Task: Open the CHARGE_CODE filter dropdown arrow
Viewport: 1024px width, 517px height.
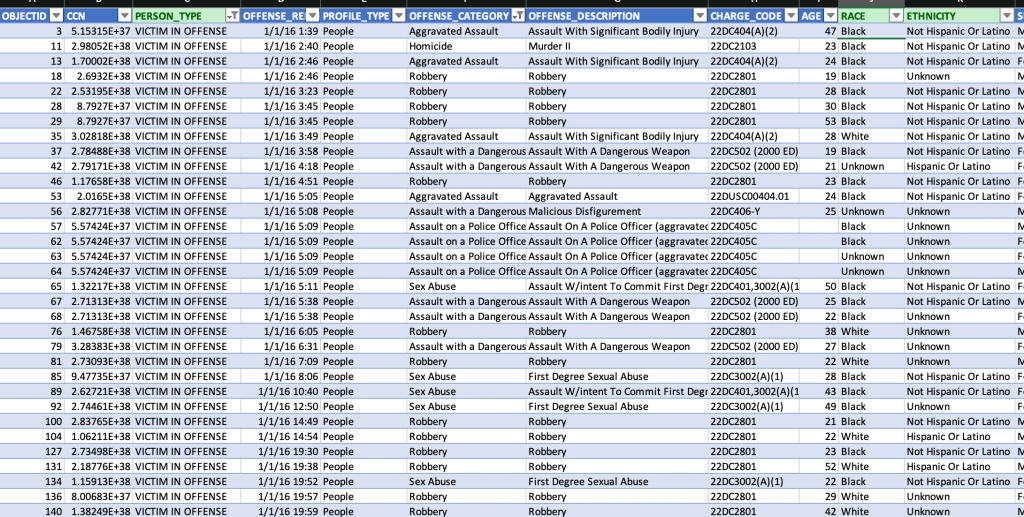Action: point(791,16)
